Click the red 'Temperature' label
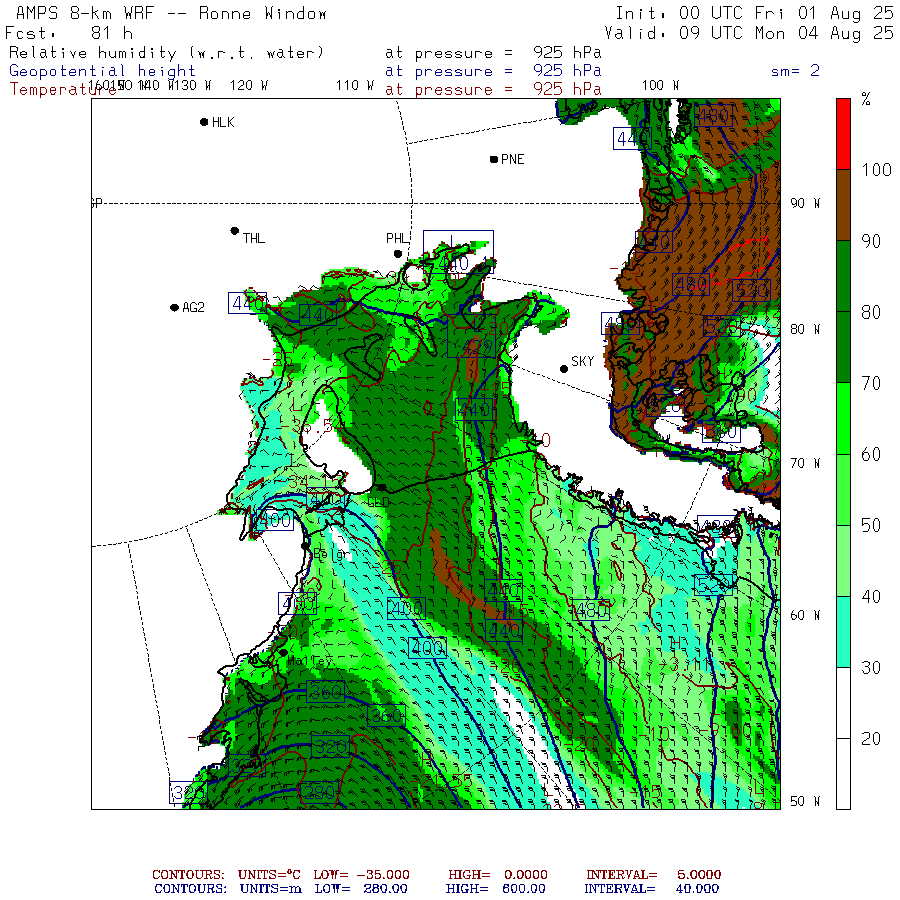 pyautogui.click(x=63, y=90)
